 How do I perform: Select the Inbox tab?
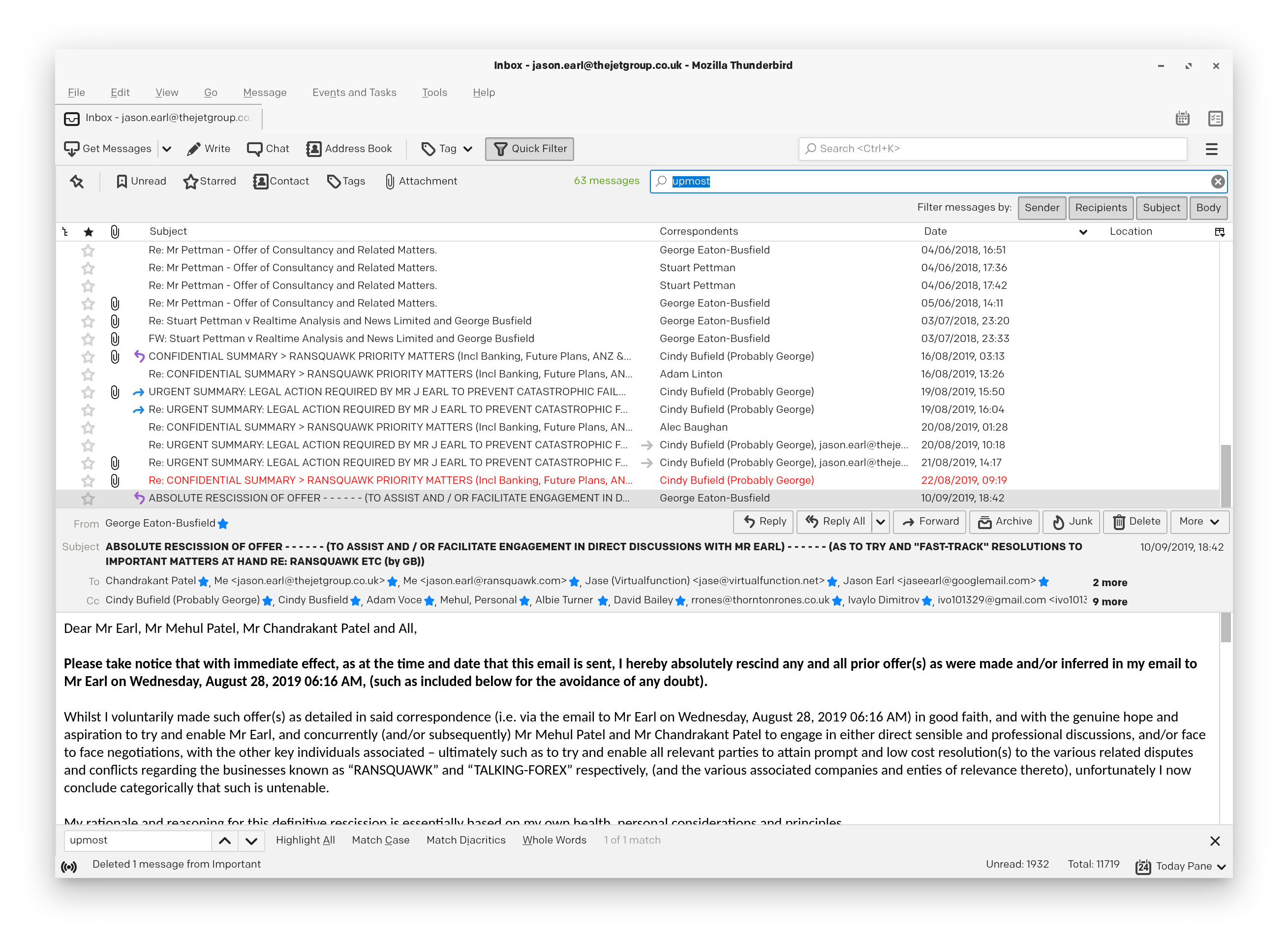pos(158,118)
